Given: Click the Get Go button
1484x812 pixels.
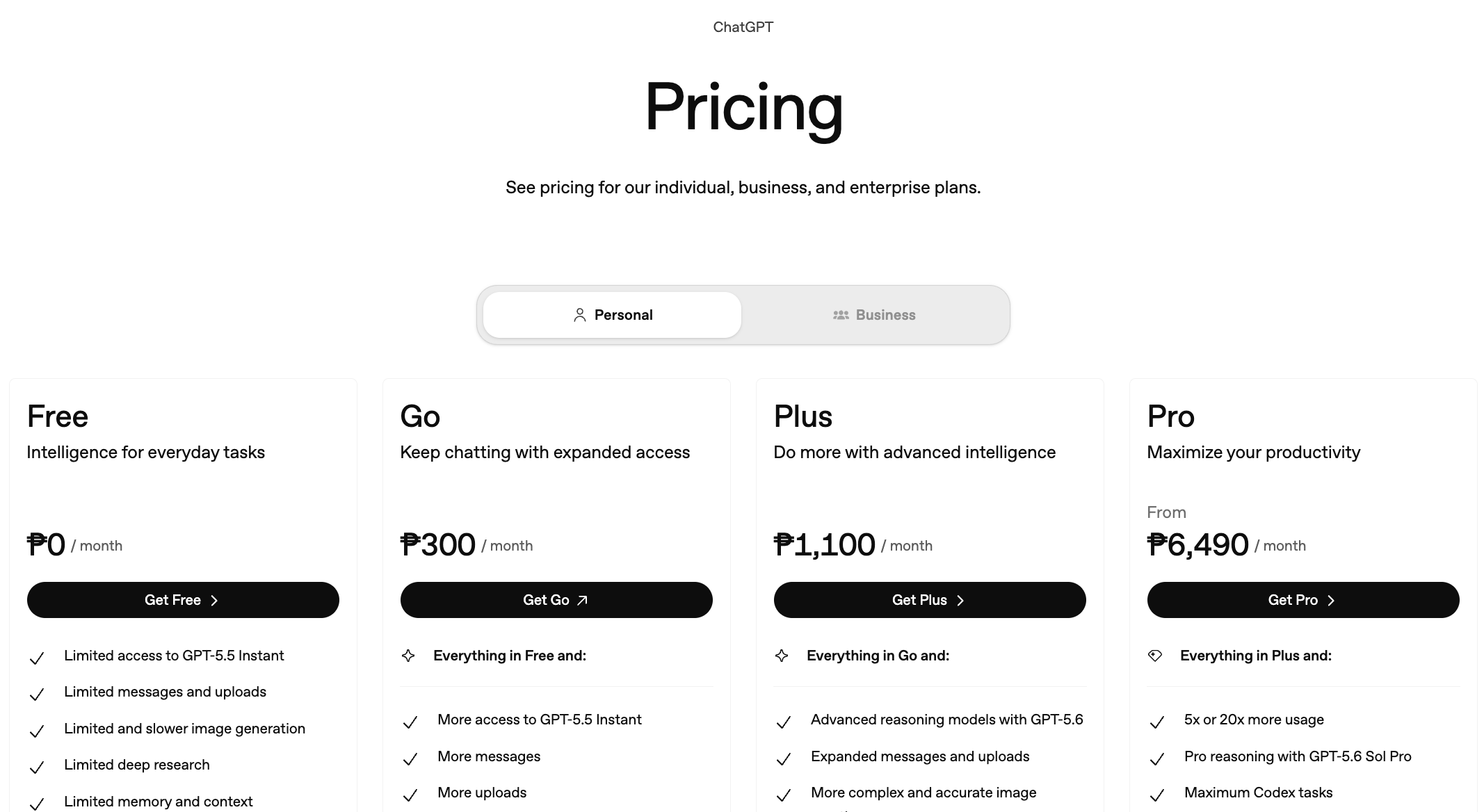Looking at the screenshot, I should [x=556, y=600].
